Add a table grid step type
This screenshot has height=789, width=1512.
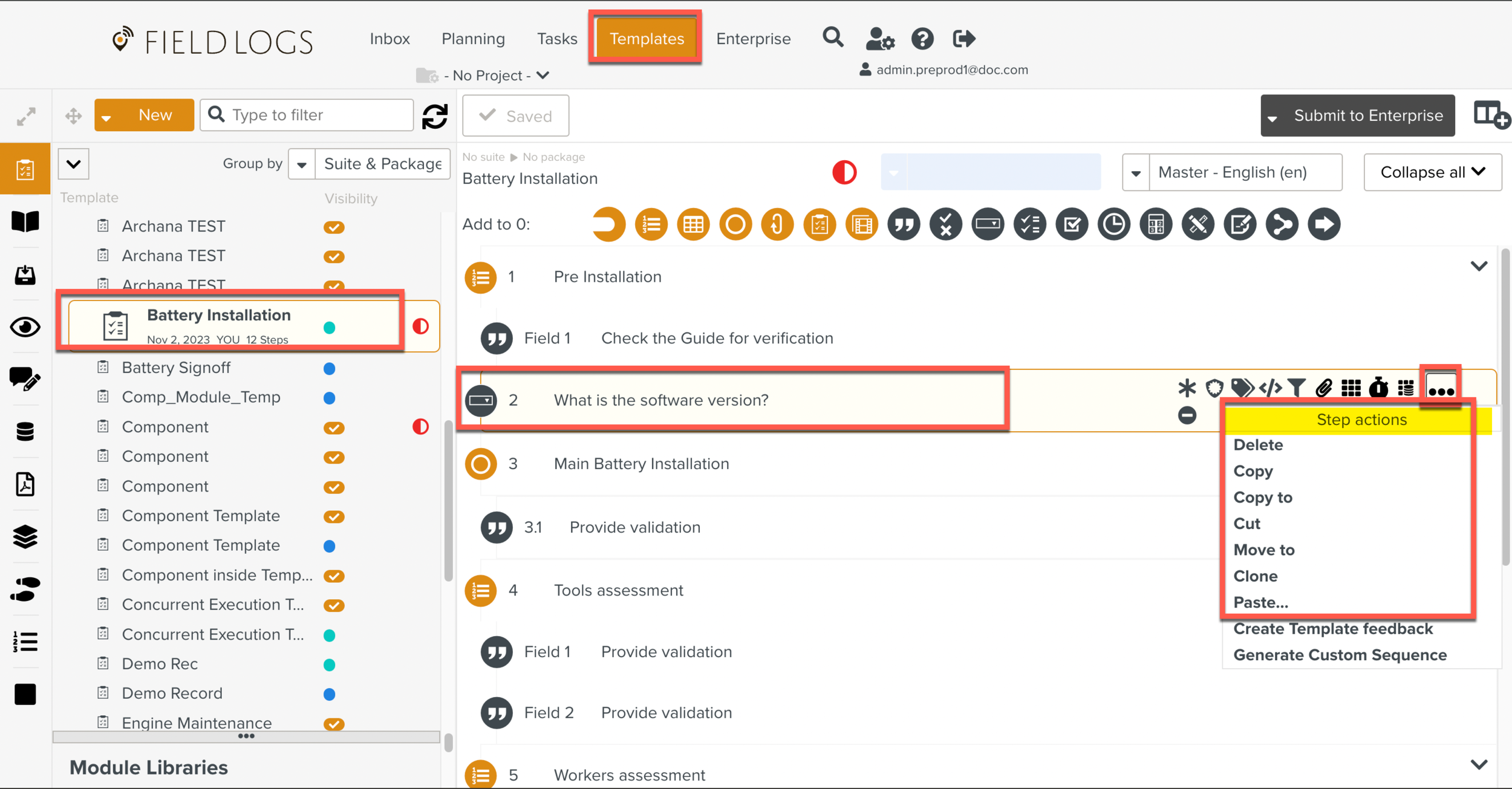[x=693, y=224]
